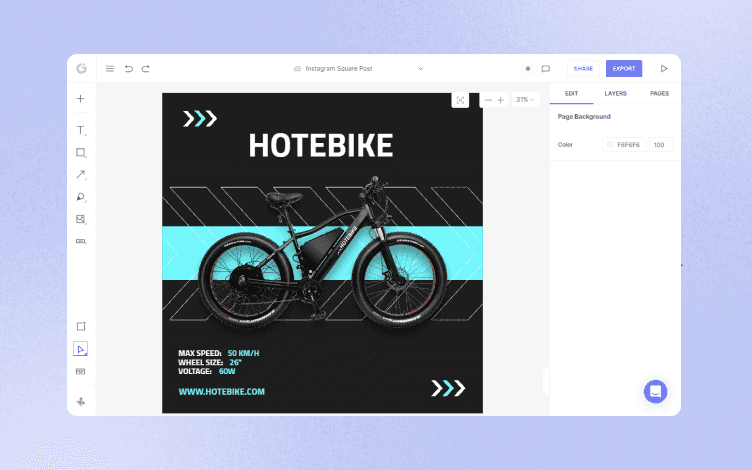The image size is (752, 470).
Task: Select the Text tool
Action: click(81, 130)
